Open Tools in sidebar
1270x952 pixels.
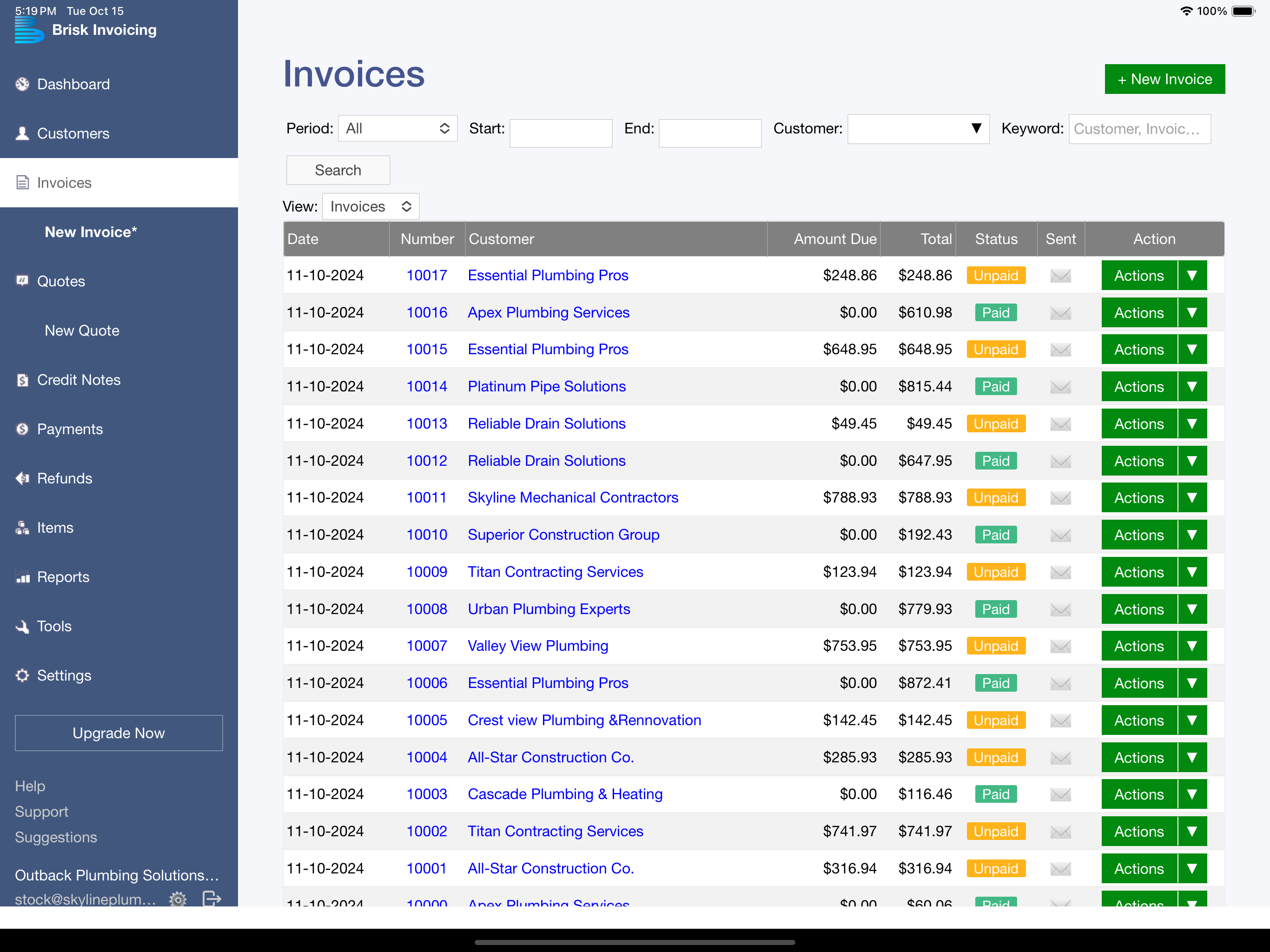(119, 627)
